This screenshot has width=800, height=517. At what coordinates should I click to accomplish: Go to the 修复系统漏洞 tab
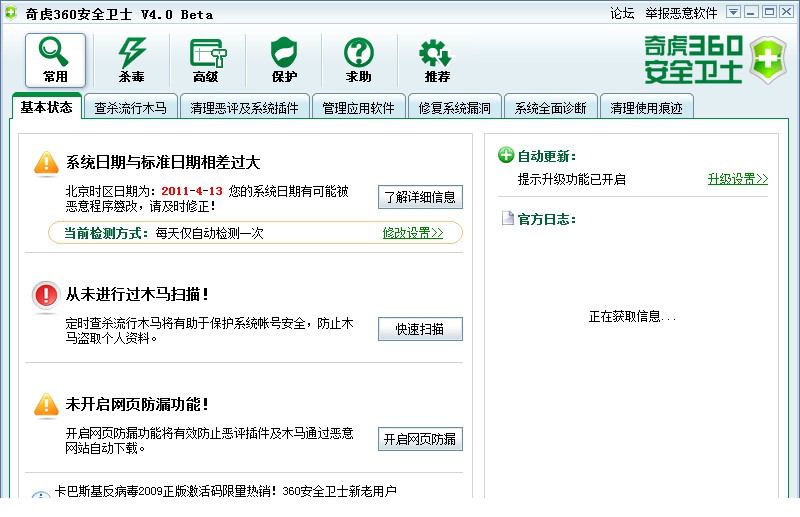pyautogui.click(x=454, y=107)
